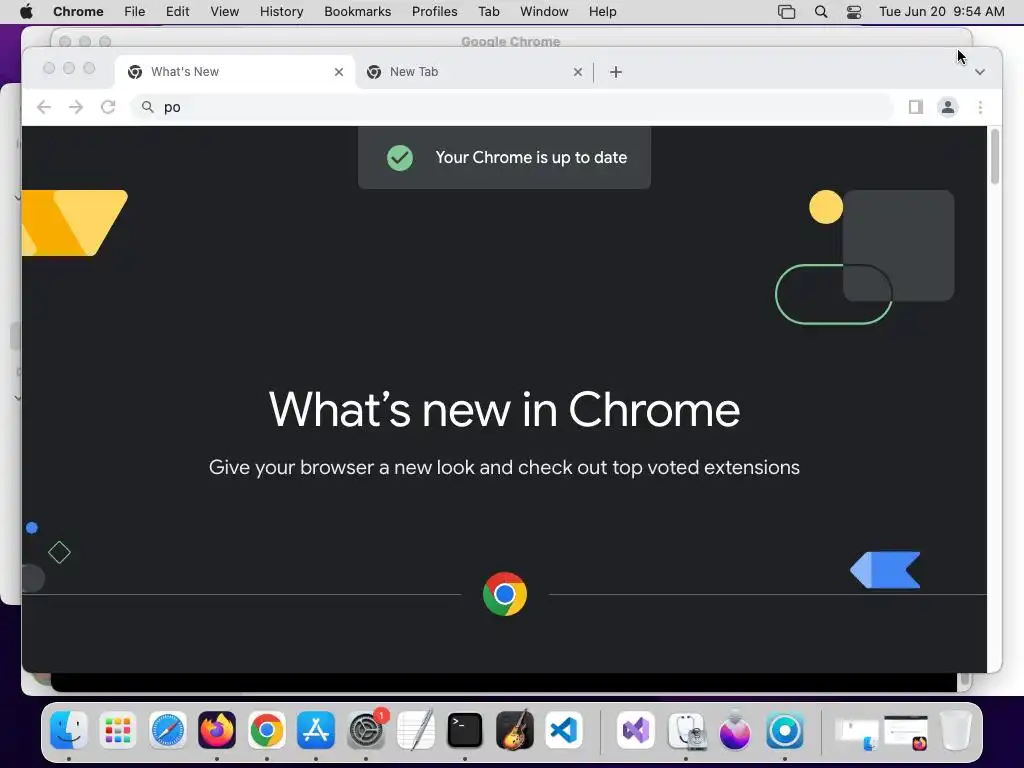Launch Visual Studio Code from the Dock
This screenshot has width=1024, height=768.
[x=564, y=730]
